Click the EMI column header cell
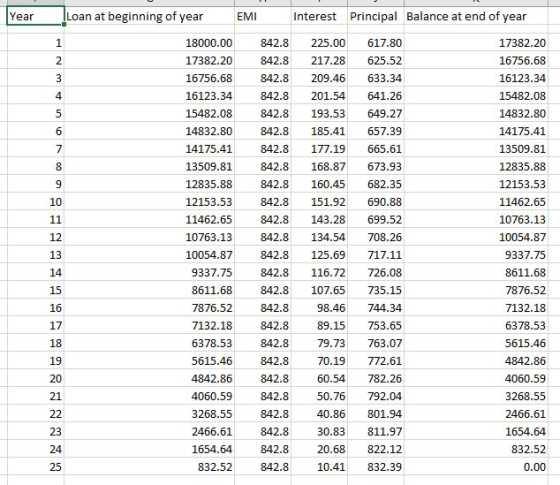Screen dimensions: 560x485 coord(263,16)
